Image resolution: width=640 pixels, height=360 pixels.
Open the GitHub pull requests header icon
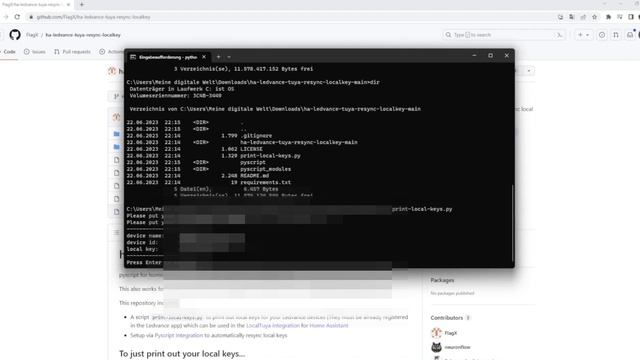(x=616, y=35)
